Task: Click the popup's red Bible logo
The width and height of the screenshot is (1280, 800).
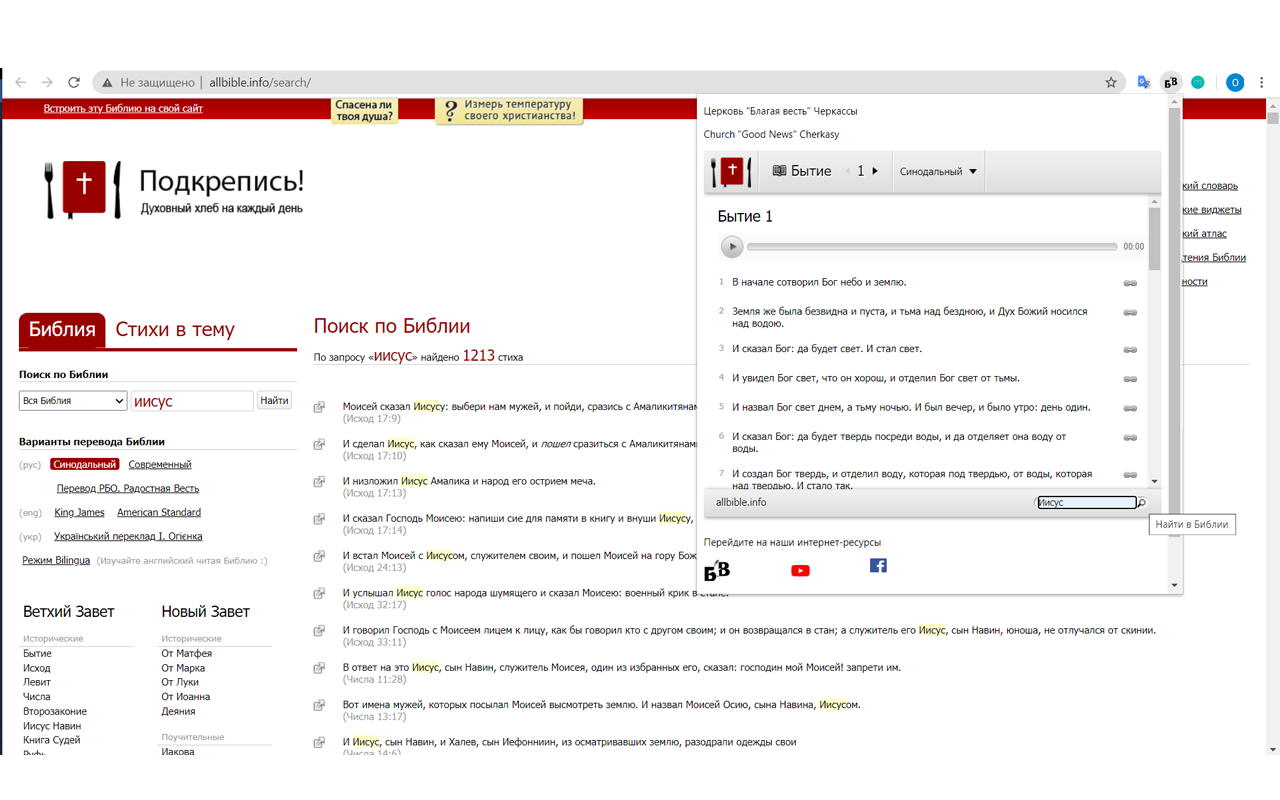Action: 731,171
